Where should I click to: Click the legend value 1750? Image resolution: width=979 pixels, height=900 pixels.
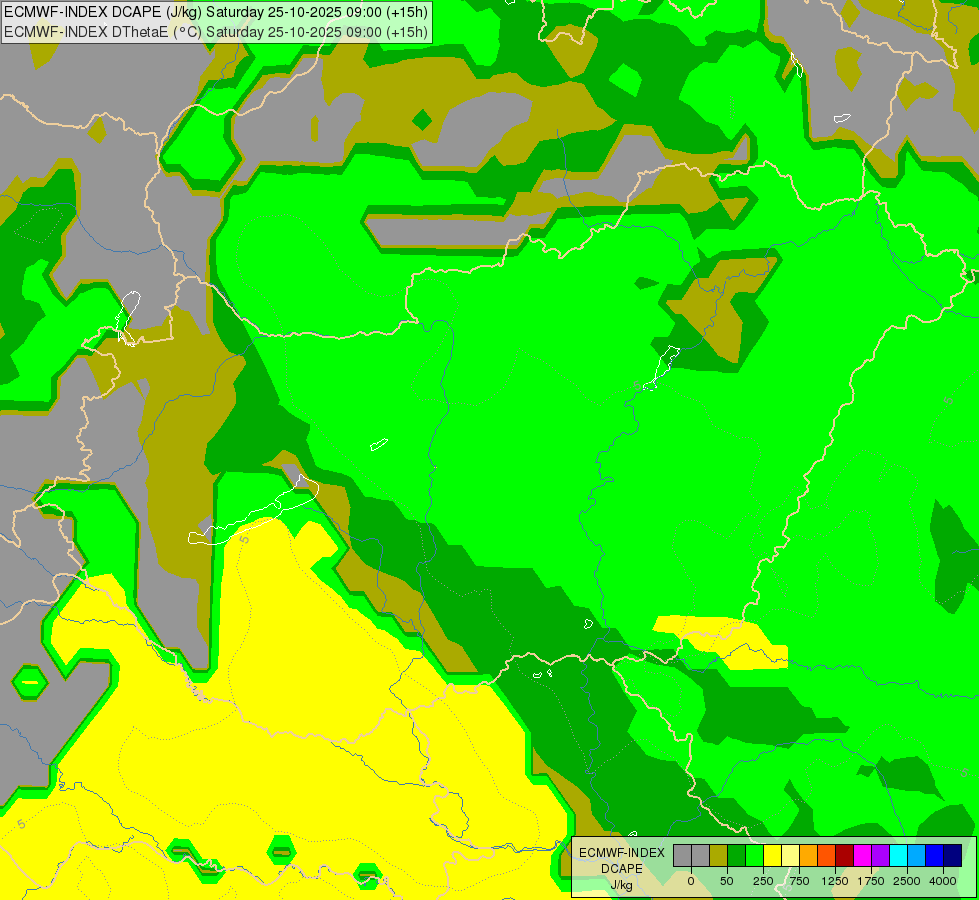tap(871, 881)
